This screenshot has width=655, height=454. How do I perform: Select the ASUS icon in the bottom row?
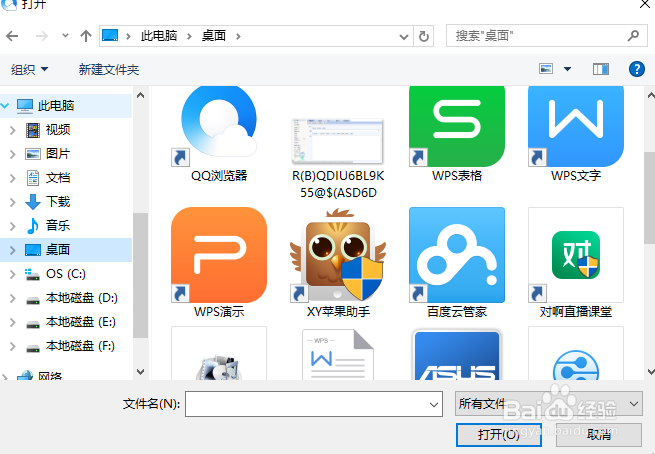457,355
